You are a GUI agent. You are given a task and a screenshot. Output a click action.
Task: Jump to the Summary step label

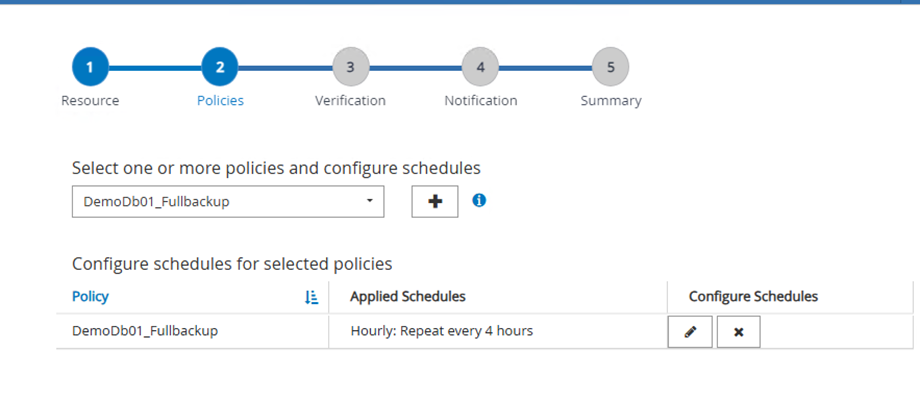pos(611,101)
